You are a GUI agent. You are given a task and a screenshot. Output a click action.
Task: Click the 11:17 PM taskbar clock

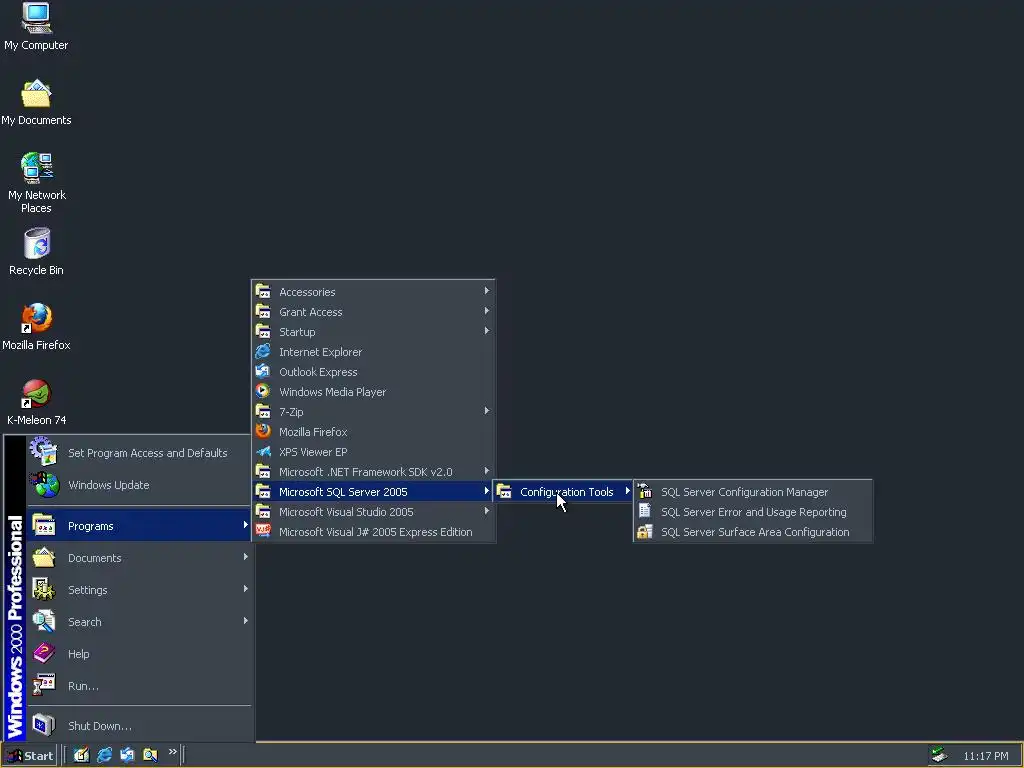click(985, 756)
